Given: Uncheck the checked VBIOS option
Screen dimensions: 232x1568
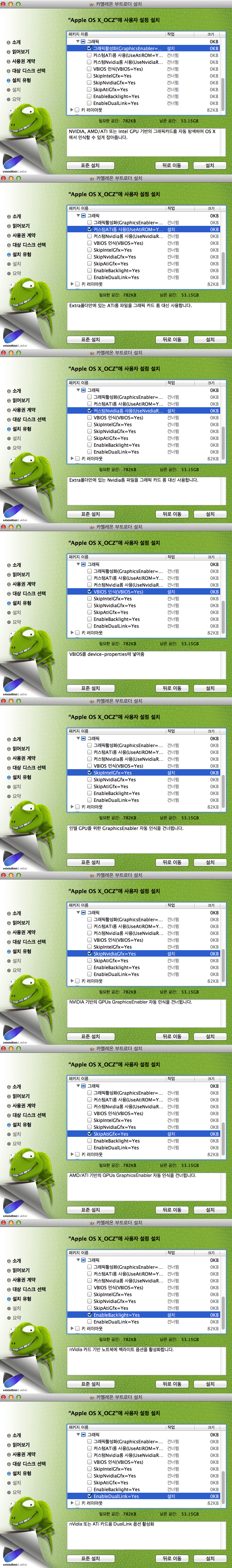Looking at the screenshot, I should tap(89, 592).
